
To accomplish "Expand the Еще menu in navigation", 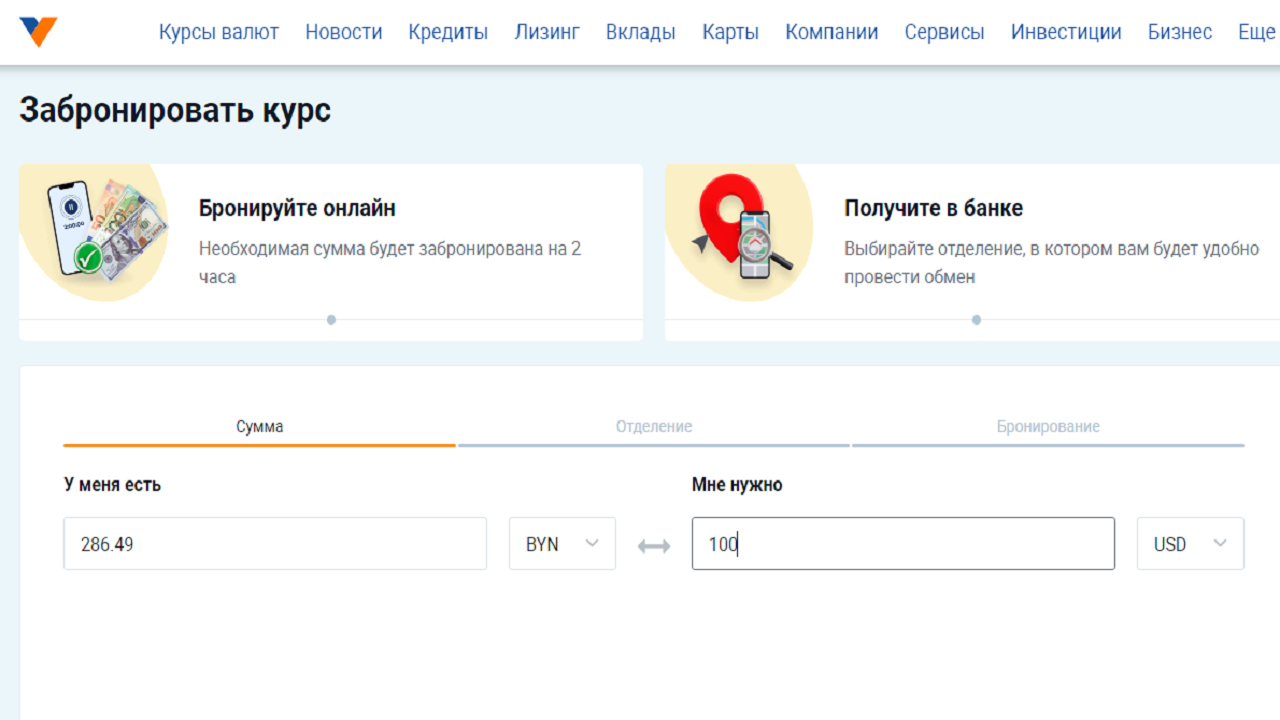I will (1256, 32).
